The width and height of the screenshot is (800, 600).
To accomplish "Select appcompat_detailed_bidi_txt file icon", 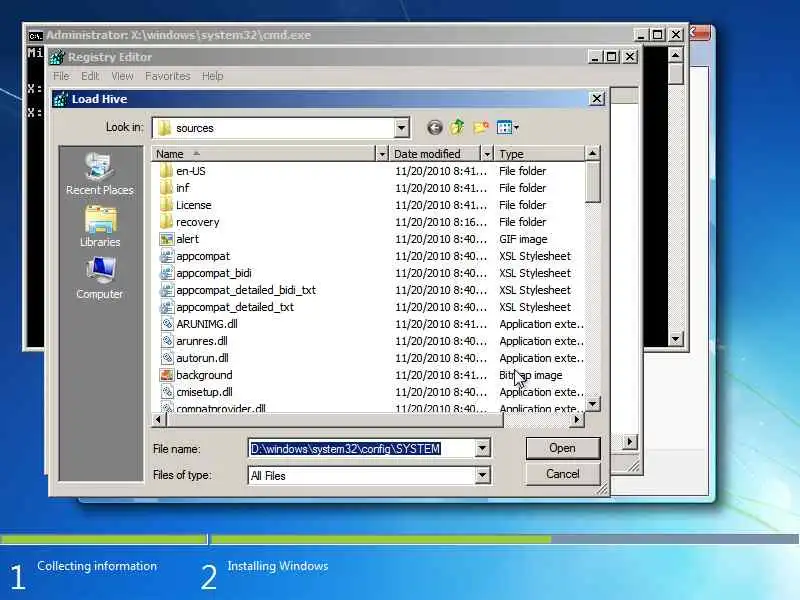I will tap(166, 290).
